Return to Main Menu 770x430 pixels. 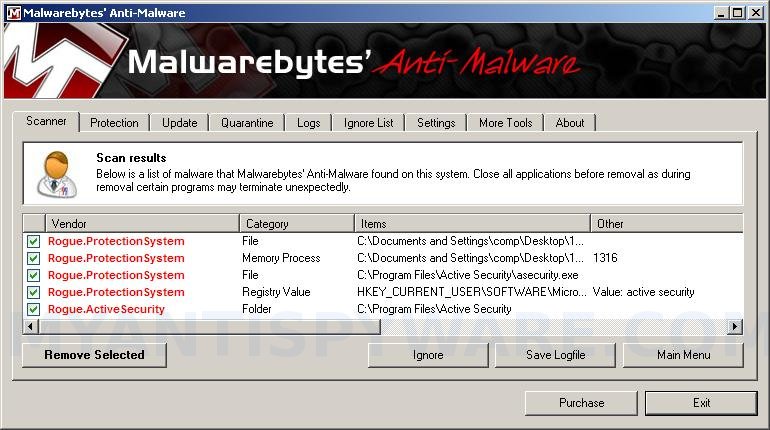pos(684,355)
